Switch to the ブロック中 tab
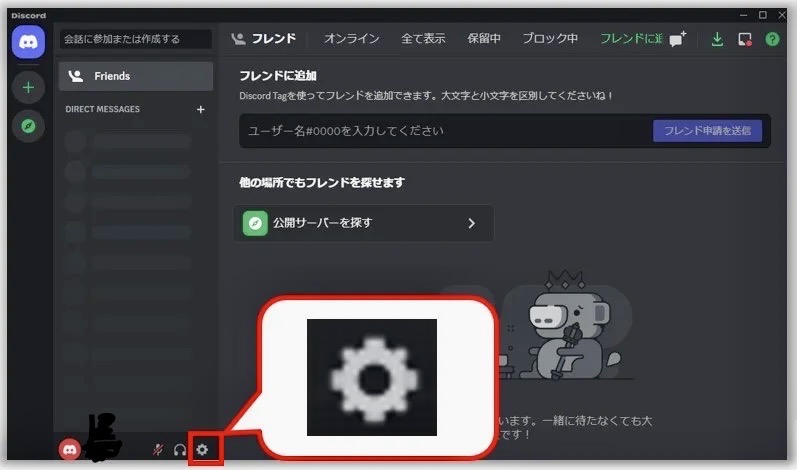Image resolution: width=797 pixels, height=470 pixels. click(x=550, y=39)
